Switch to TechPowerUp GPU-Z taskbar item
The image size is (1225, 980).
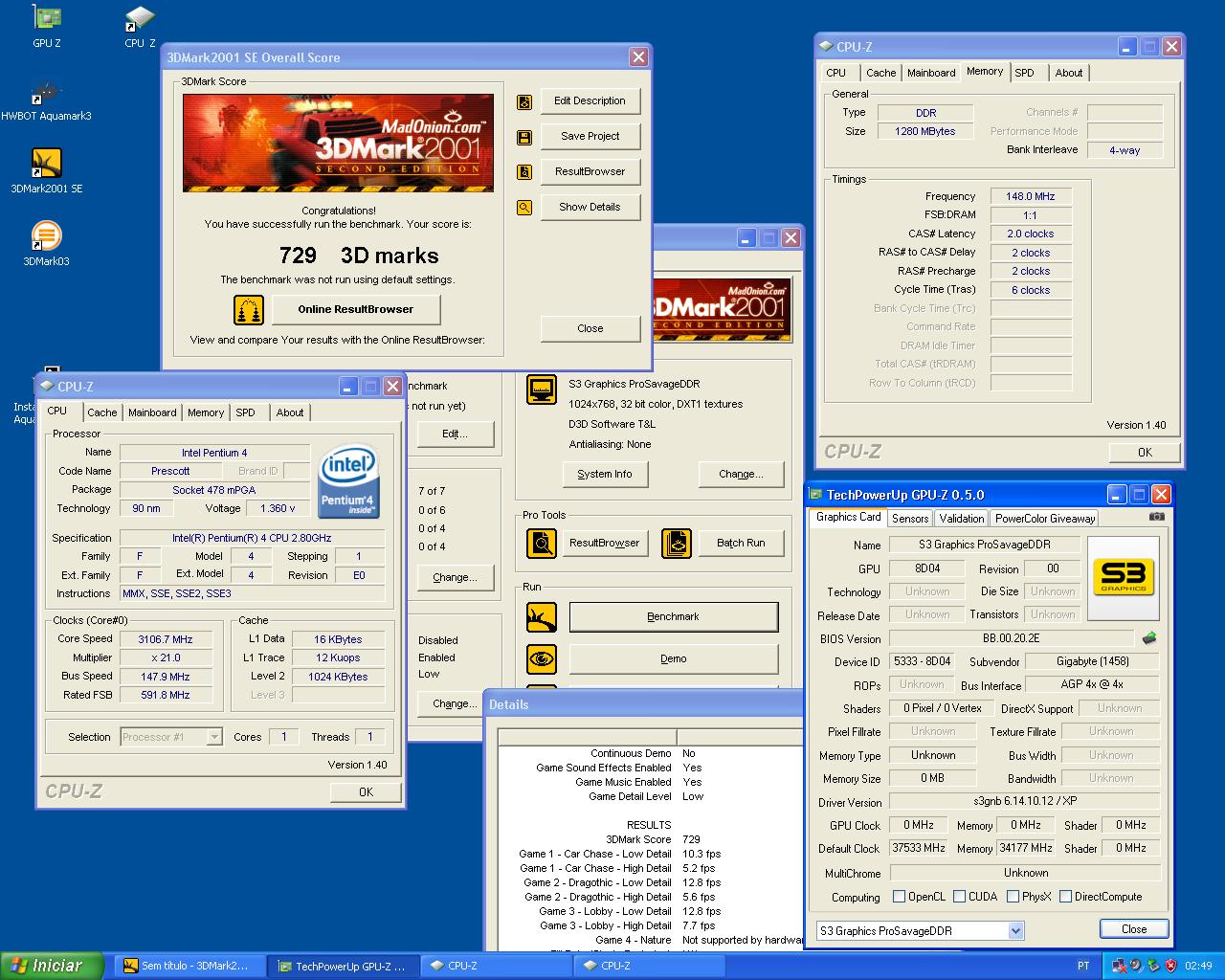[345, 967]
